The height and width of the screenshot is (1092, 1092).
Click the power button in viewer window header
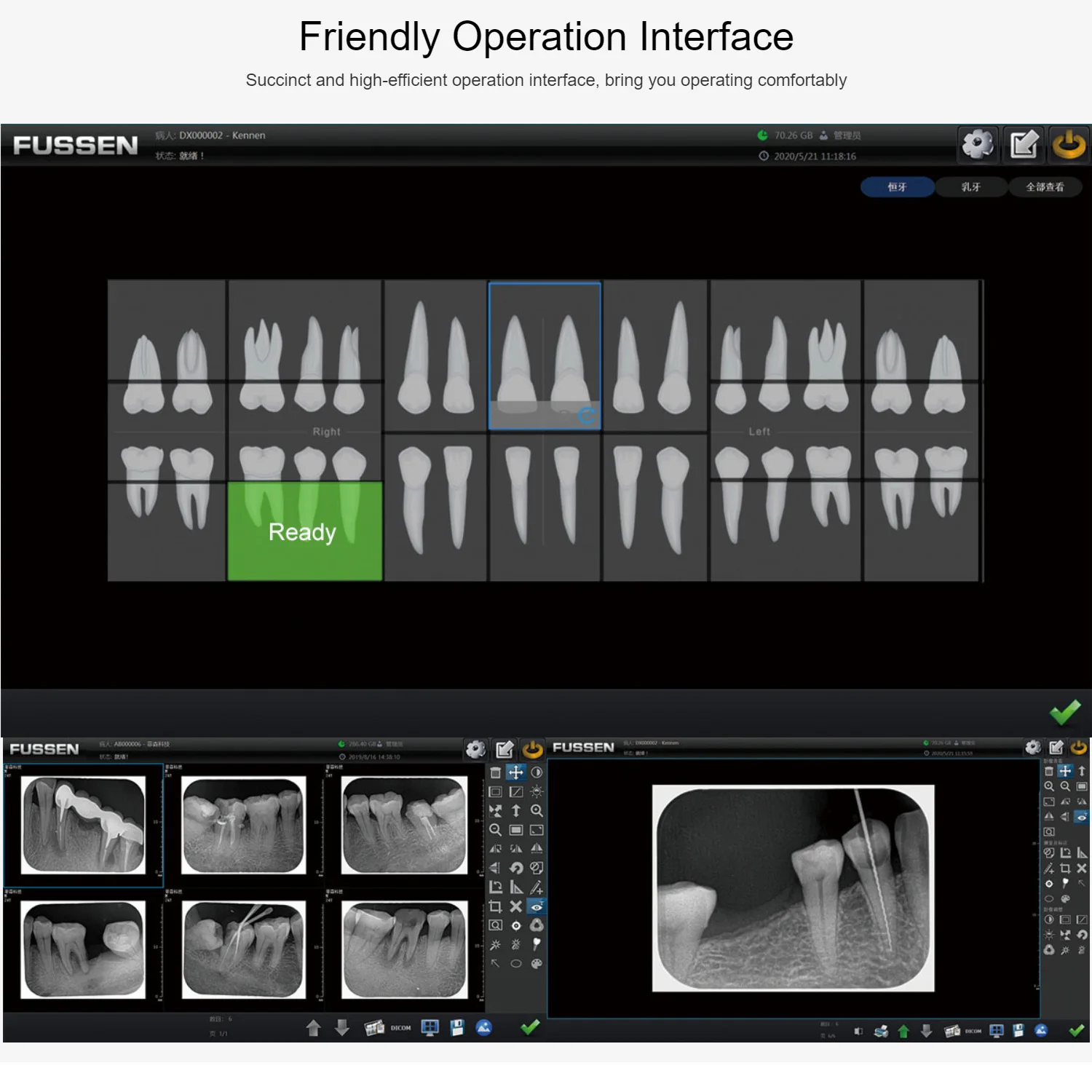[x=1078, y=747]
